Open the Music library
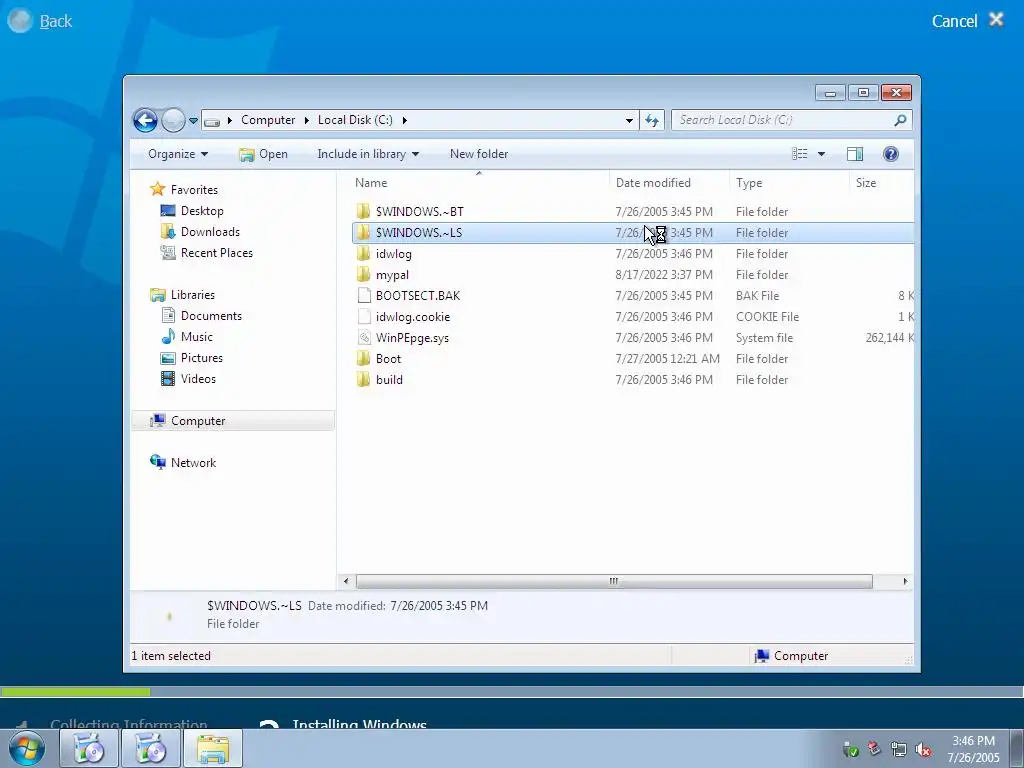Viewport: 1024px width, 768px height. pos(197,337)
